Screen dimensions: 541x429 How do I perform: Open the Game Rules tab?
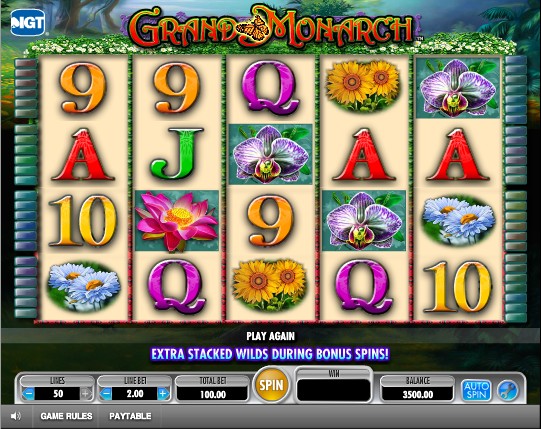(x=66, y=416)
